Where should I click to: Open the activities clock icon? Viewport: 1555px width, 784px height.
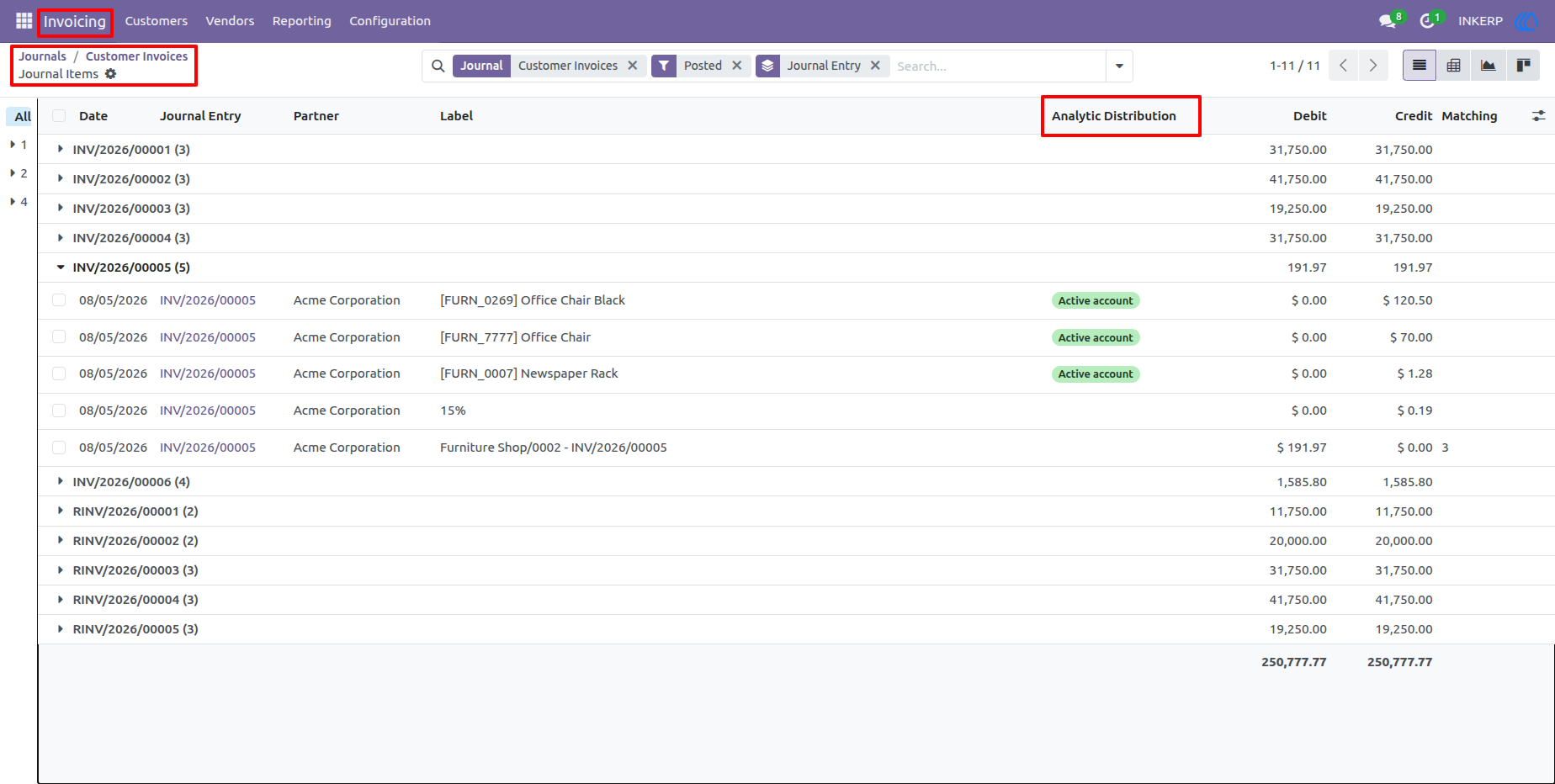[1427, 21]
